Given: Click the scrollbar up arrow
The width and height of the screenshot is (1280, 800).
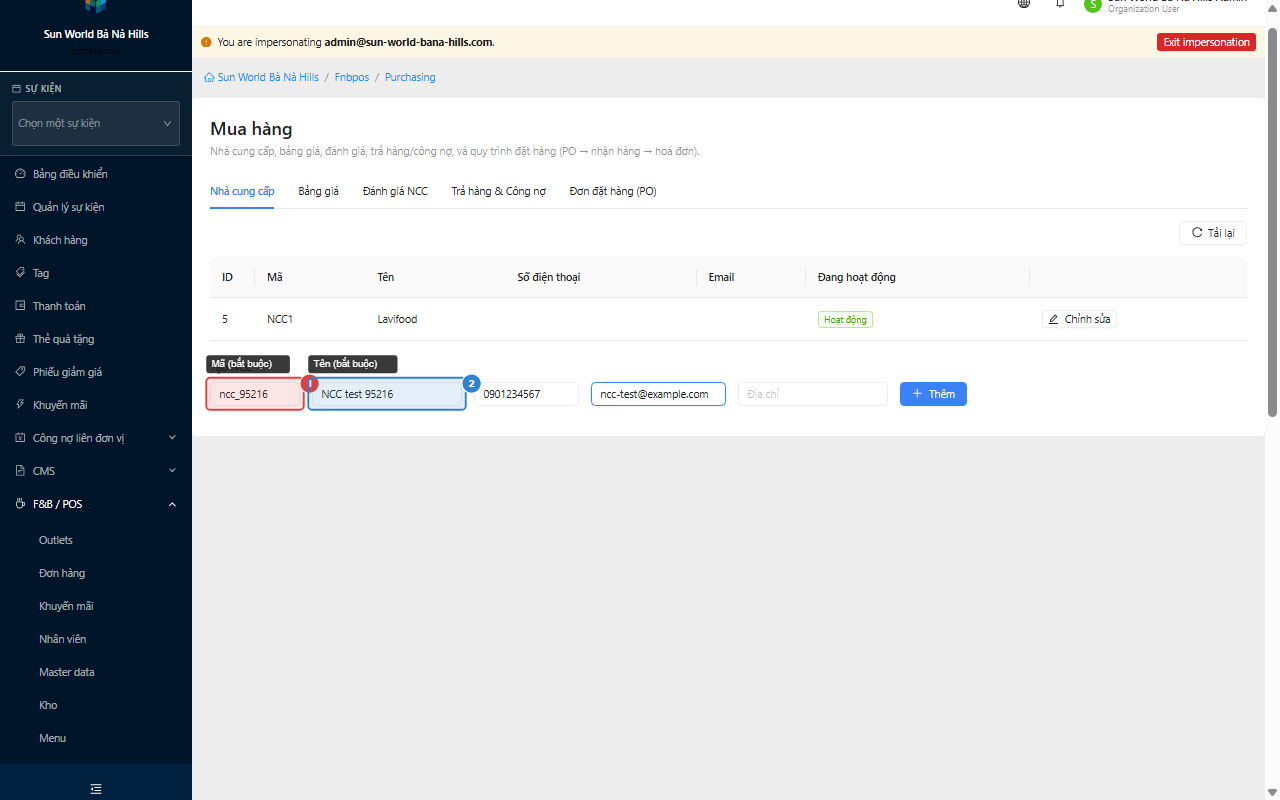Looking at the screenshot, I should pyautogui.click(x=1273, y=8).
